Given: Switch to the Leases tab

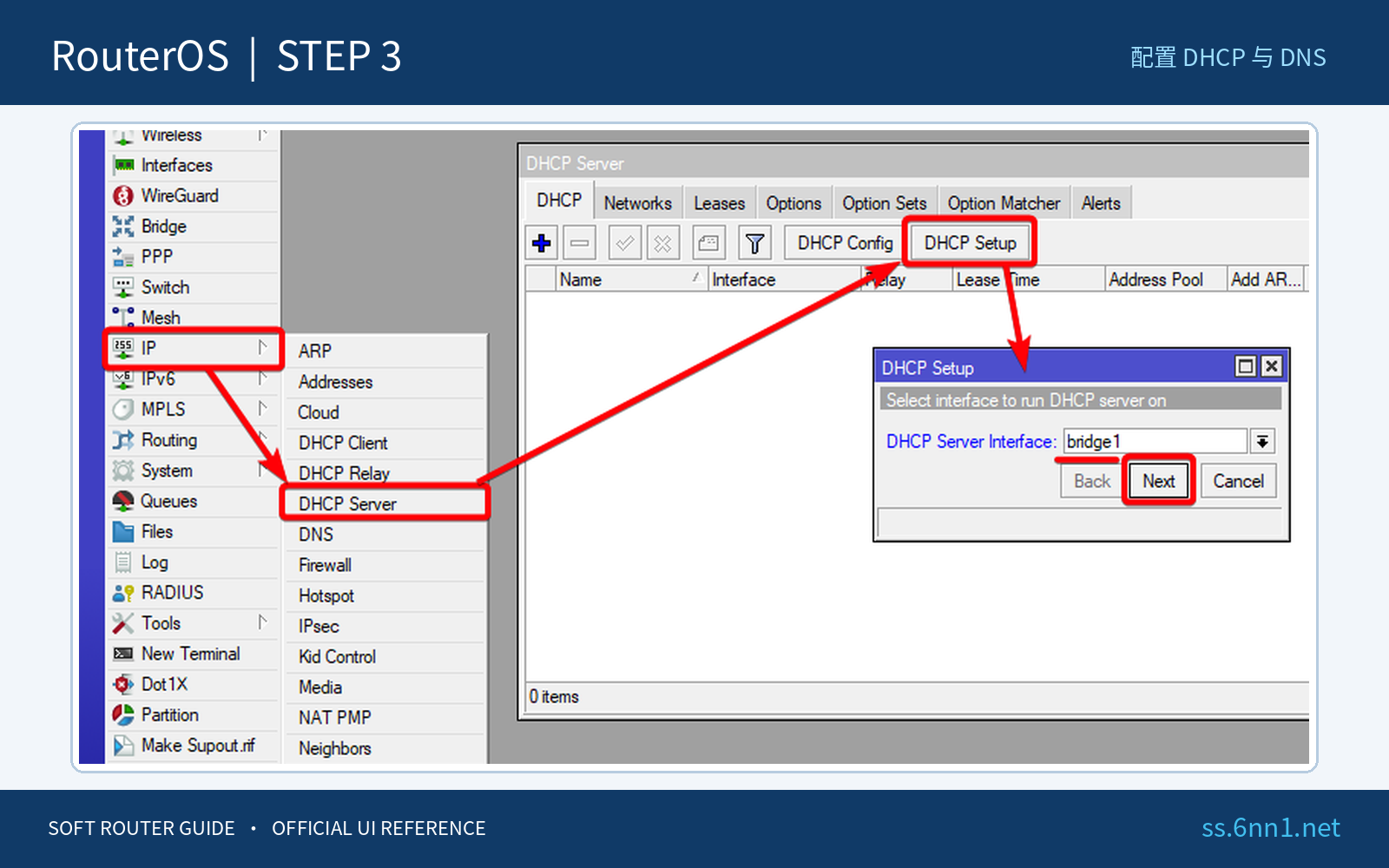Looking at the screenshot, I should (x=720, y=203).
